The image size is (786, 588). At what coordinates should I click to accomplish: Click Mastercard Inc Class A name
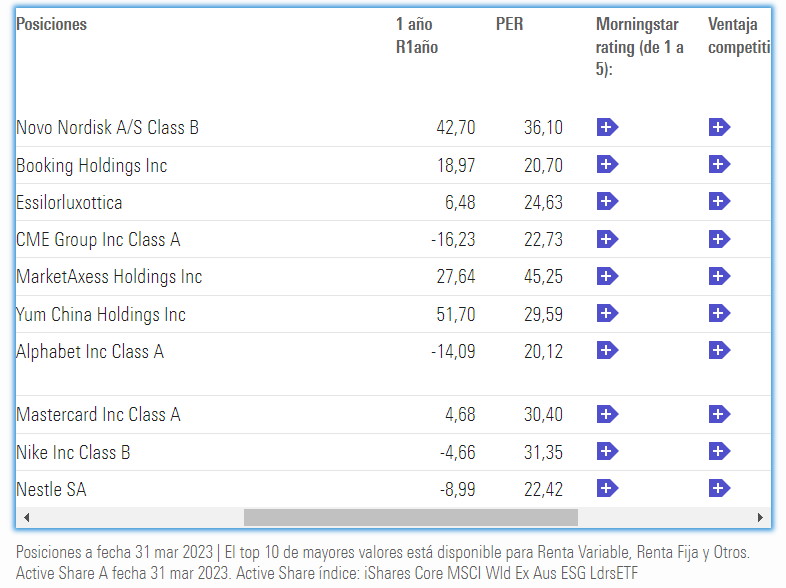[x=98, y=415]
